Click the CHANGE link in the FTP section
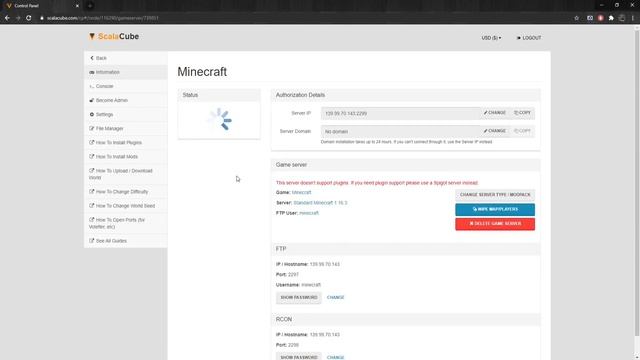 [x=336, y=298]
